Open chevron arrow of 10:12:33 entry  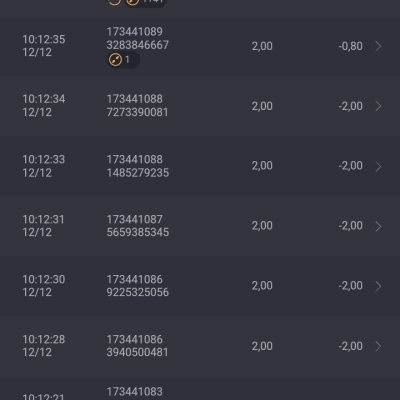378,166
